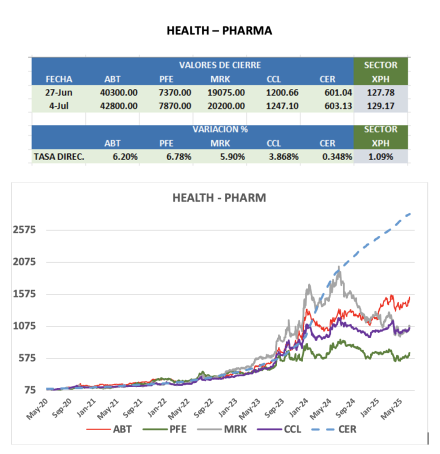The height and width of the screenshot is (454, 440).
Task: Click the dashed CER legend entry
Action: pos(334,429)
